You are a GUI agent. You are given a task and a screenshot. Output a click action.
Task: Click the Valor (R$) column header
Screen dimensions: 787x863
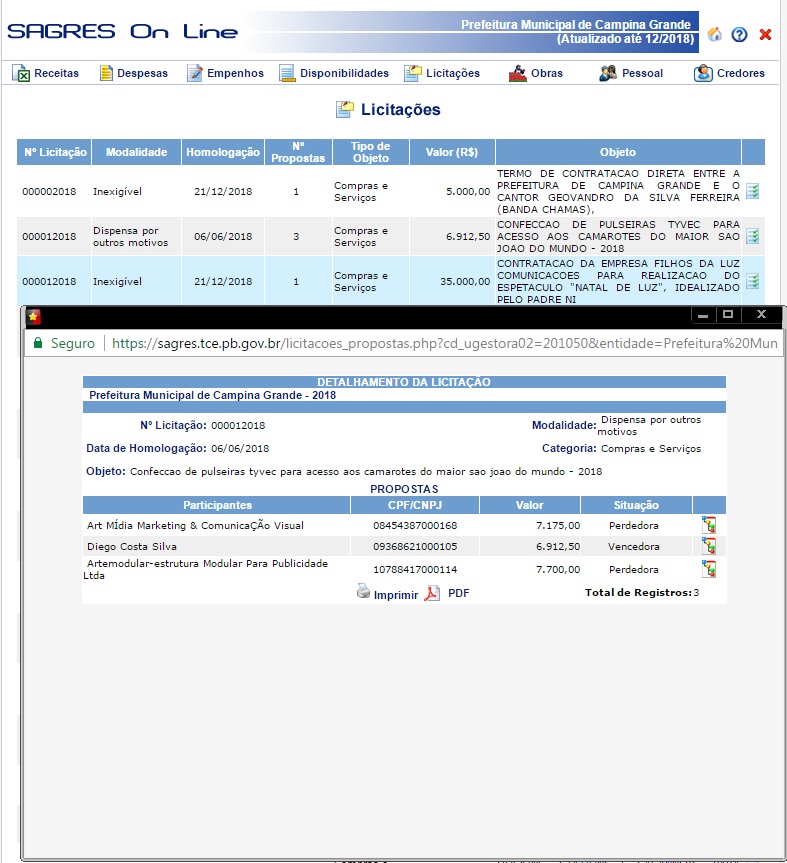point(452,152)
